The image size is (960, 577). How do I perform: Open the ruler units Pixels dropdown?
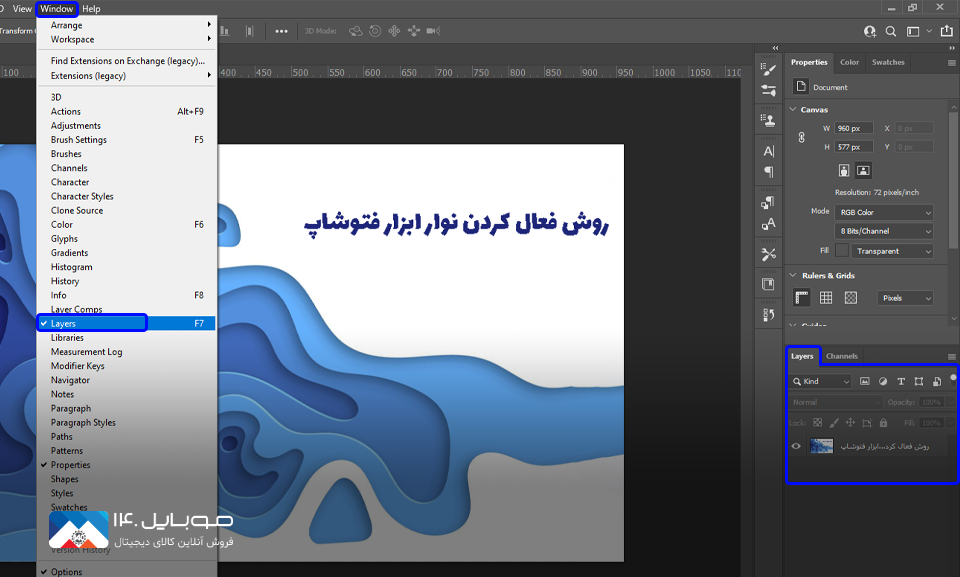[x=905, y=298]
